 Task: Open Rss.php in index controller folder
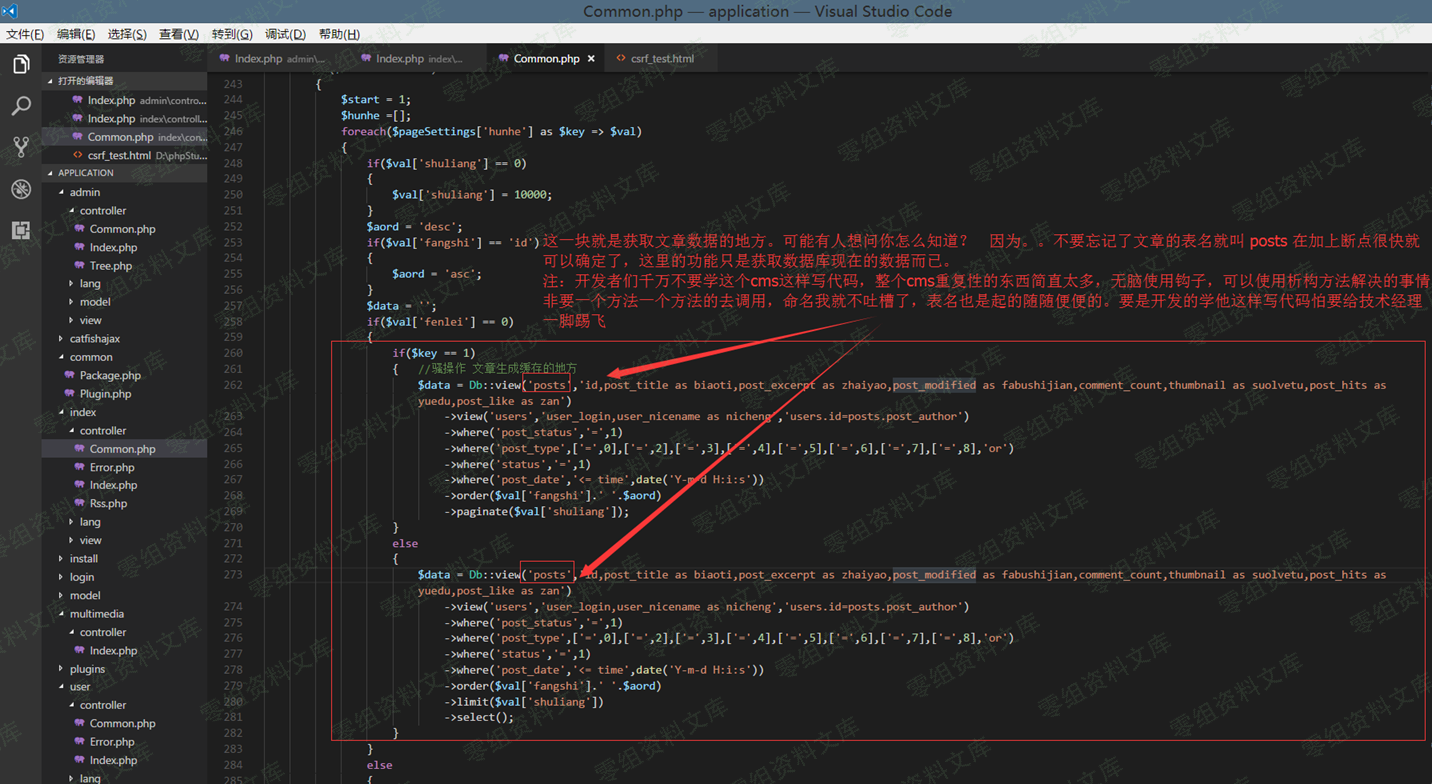tap(108, 504)
